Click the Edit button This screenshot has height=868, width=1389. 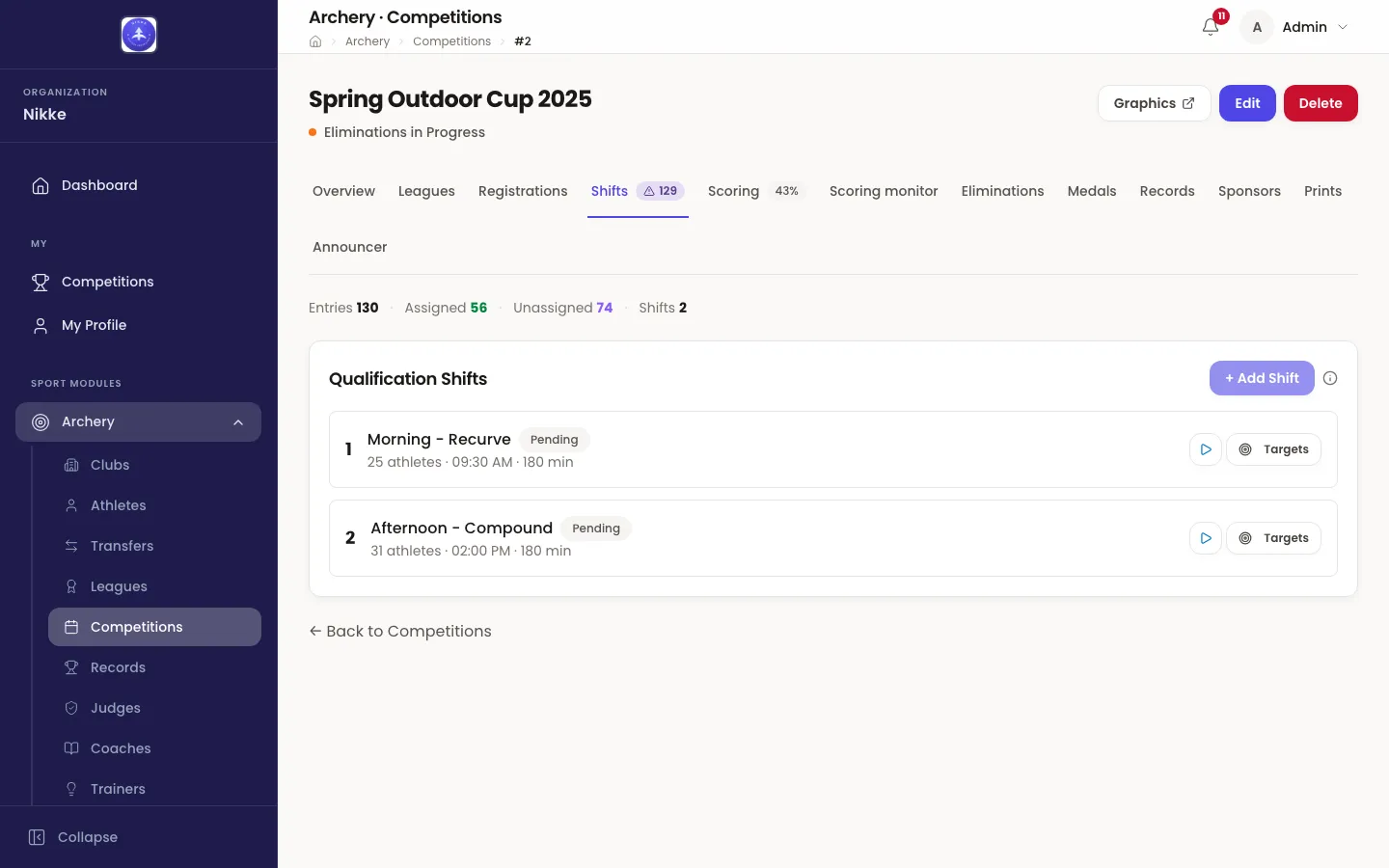1247,103
